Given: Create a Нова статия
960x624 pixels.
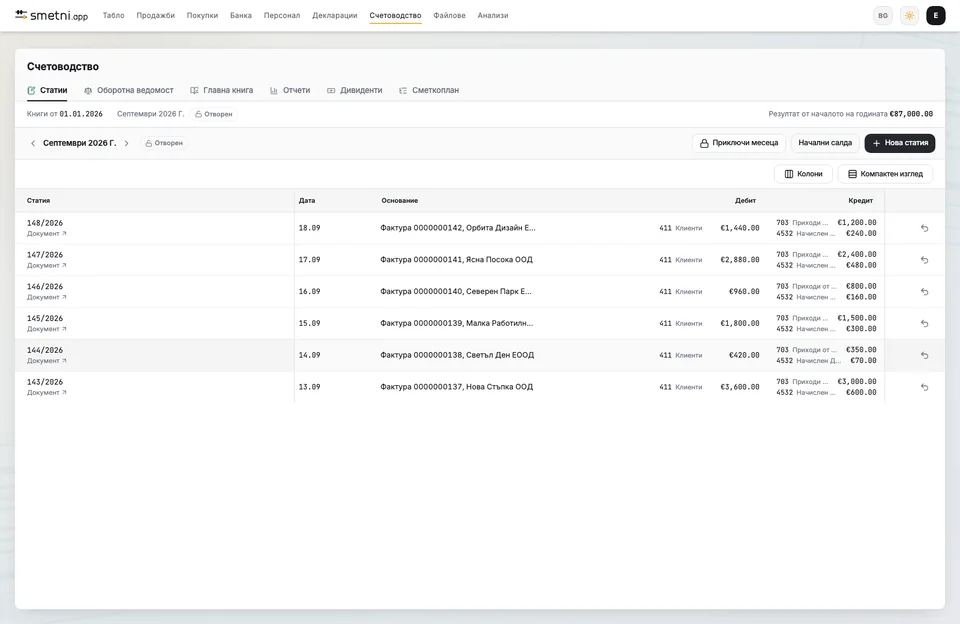Looking at the screenshot, I should [899, 143].
